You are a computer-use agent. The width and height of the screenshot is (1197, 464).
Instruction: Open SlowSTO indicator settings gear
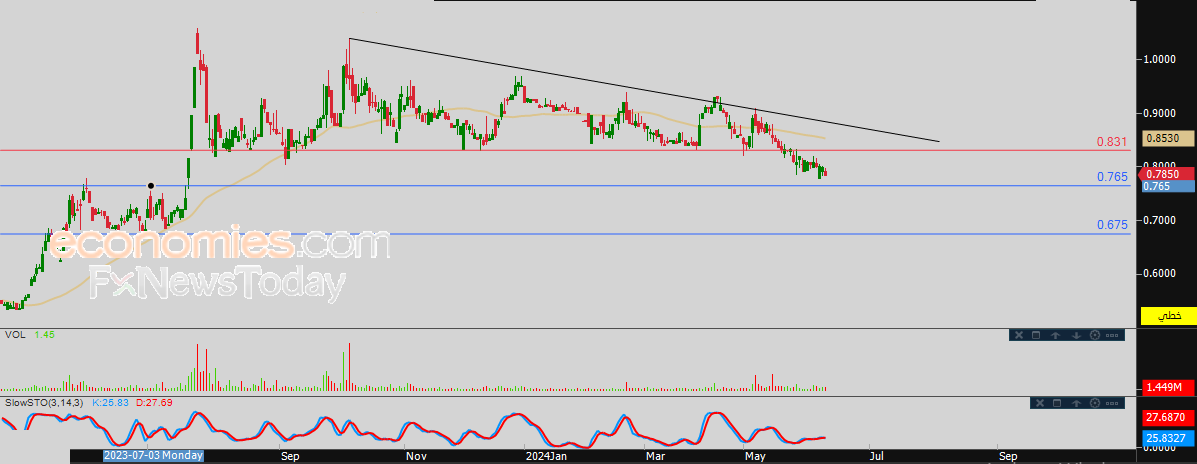[1095, 403]
